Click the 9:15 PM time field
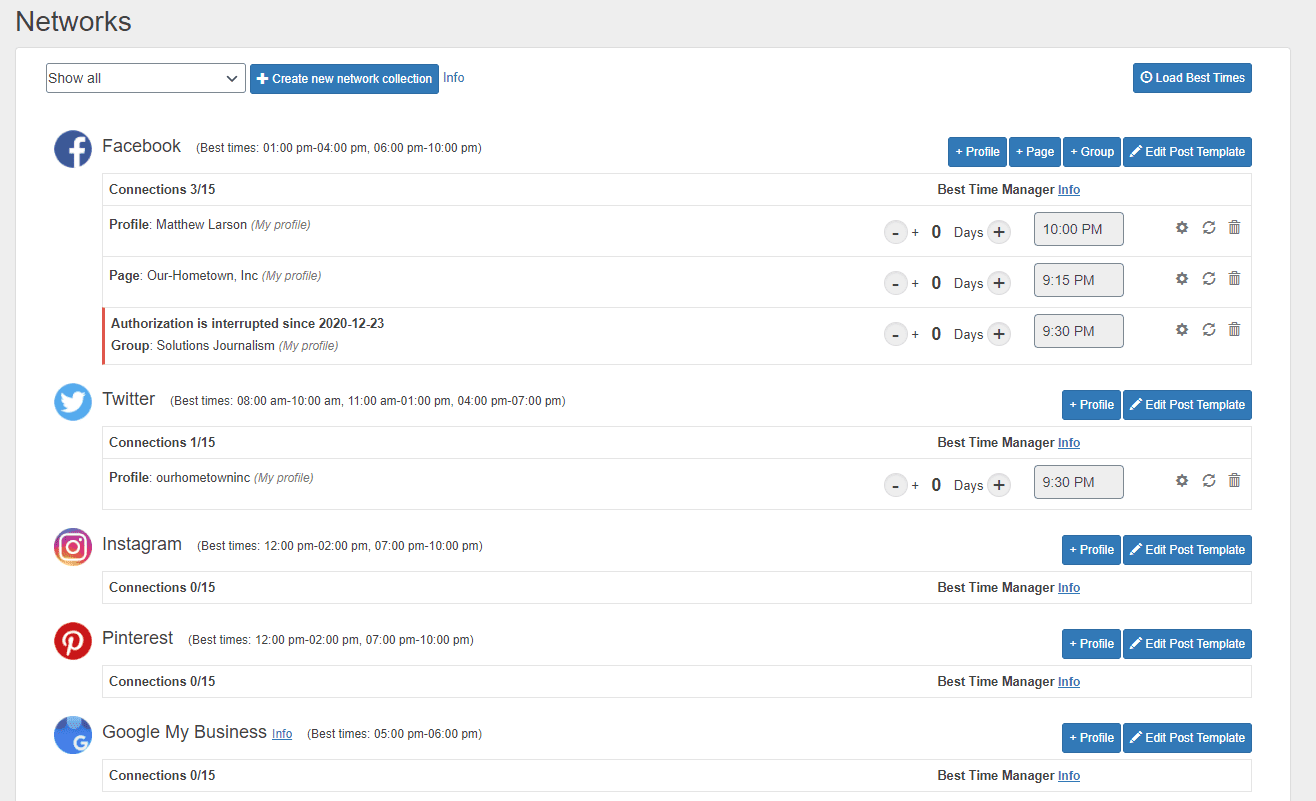1316x801 pixels. point(1078,280)
